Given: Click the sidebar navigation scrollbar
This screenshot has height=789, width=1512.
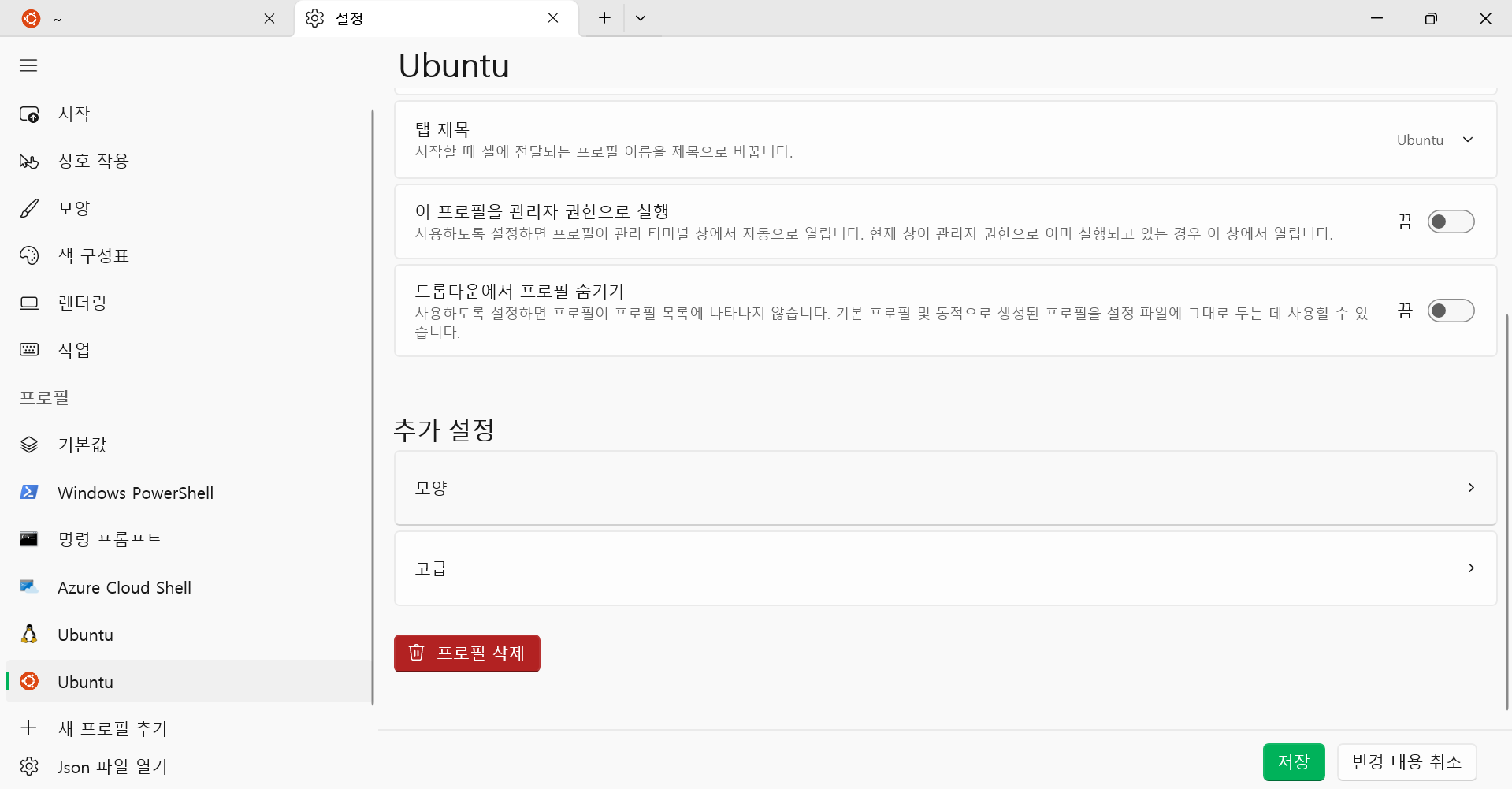Looking at the screenshot, I should point(373,408).
